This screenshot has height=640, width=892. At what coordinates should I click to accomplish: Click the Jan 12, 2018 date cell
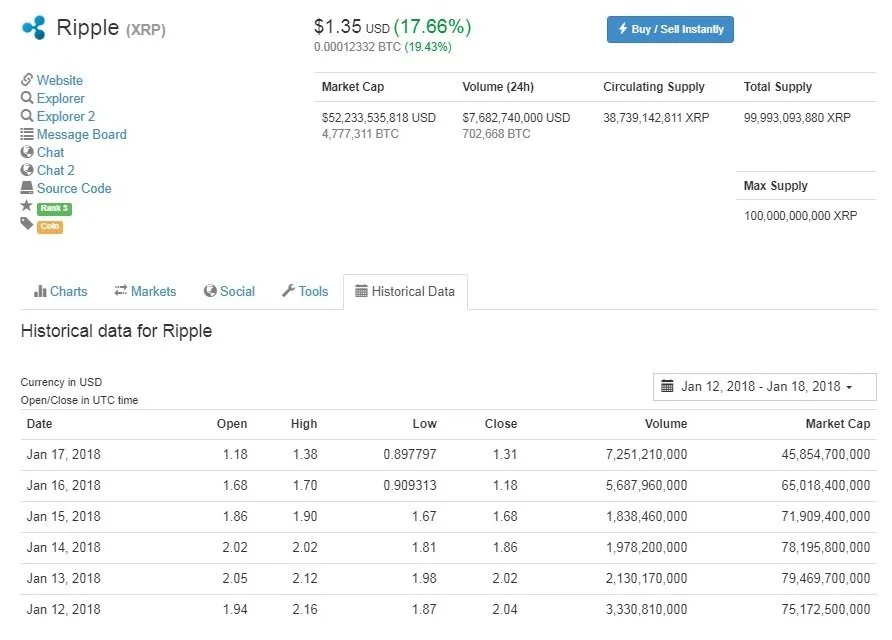[64, 609]
